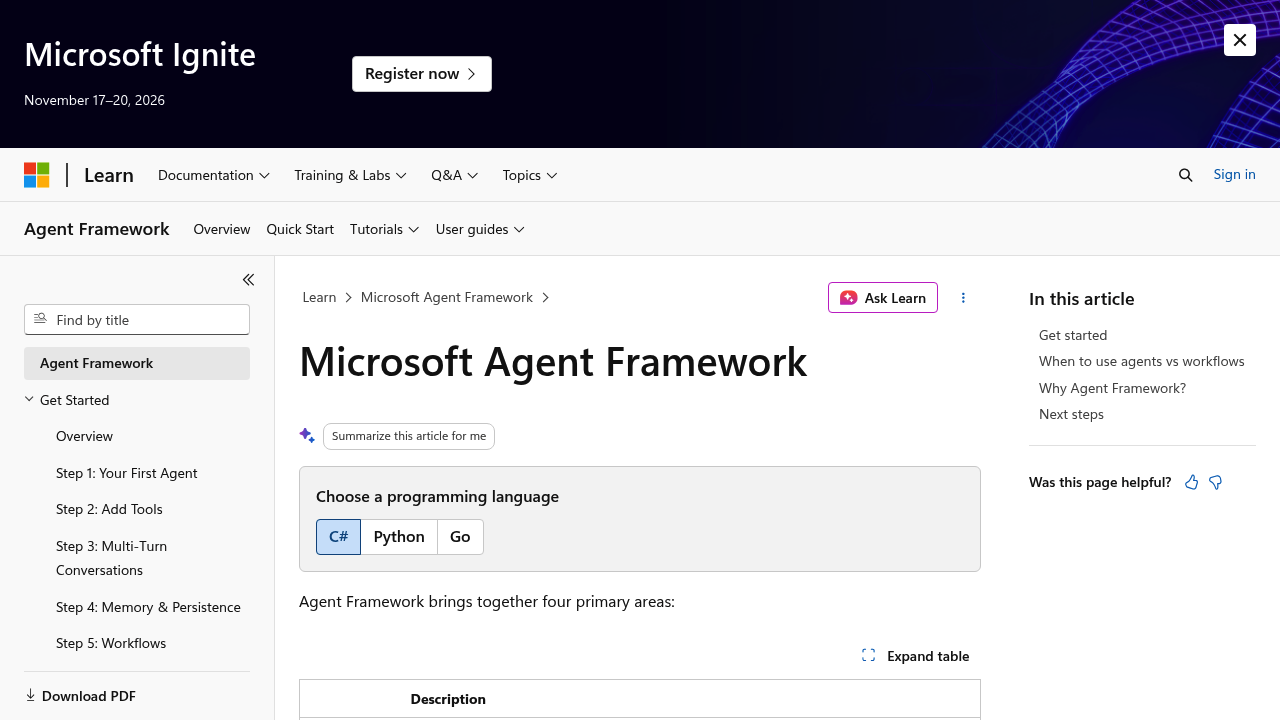Open Step 2: Add Tools

pyautogui.click(x=109, y=509)
